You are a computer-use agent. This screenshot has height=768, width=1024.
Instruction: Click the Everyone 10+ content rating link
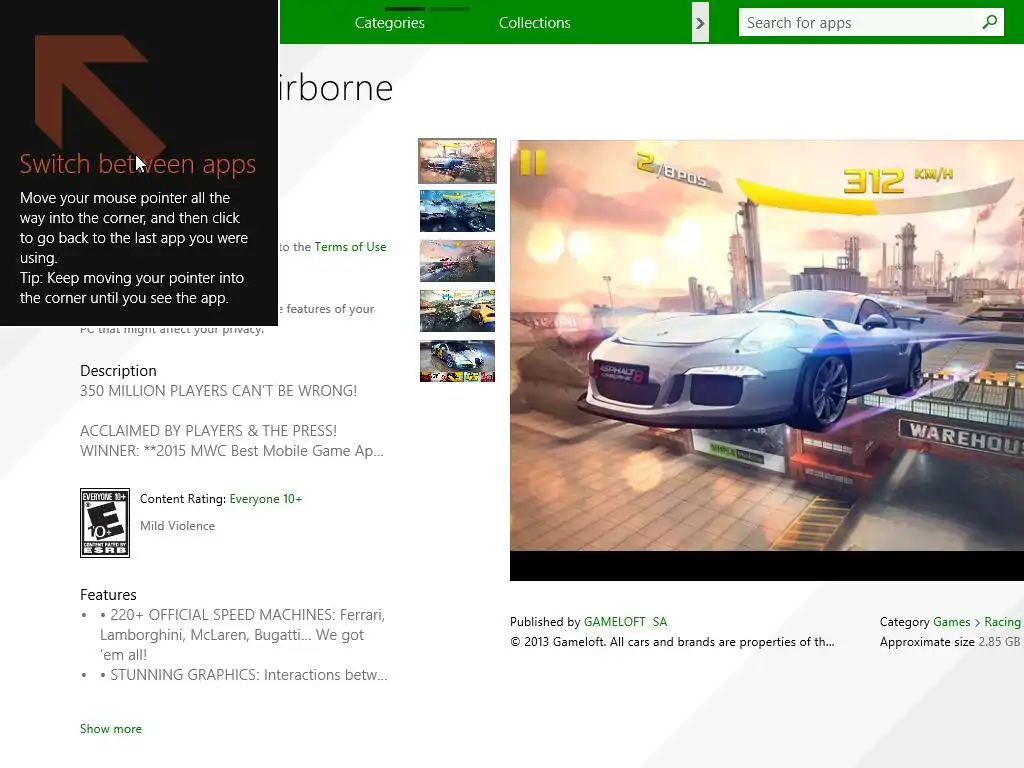[266, 499]
